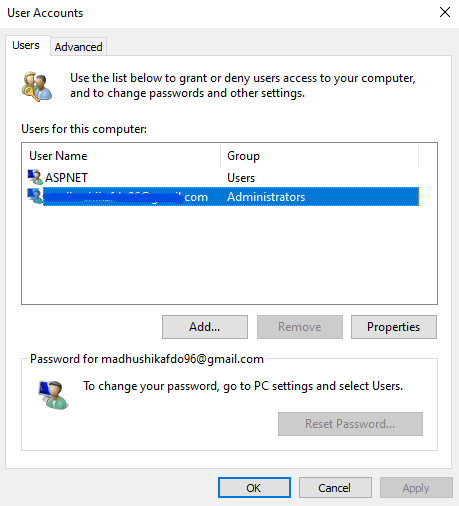Click the user icon in the Password section

coord(53,395)
